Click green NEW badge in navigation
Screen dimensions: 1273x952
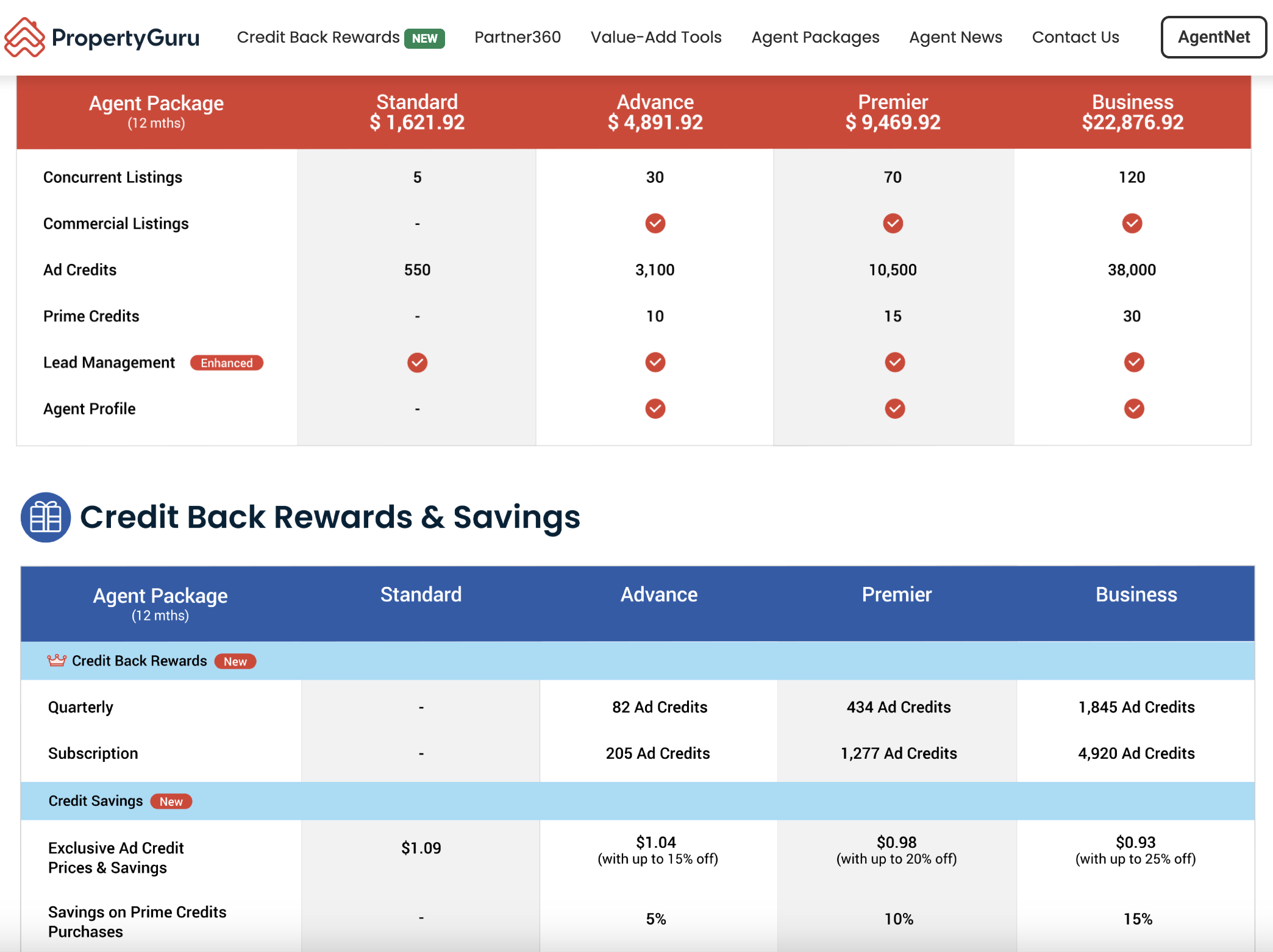point(424,38)
